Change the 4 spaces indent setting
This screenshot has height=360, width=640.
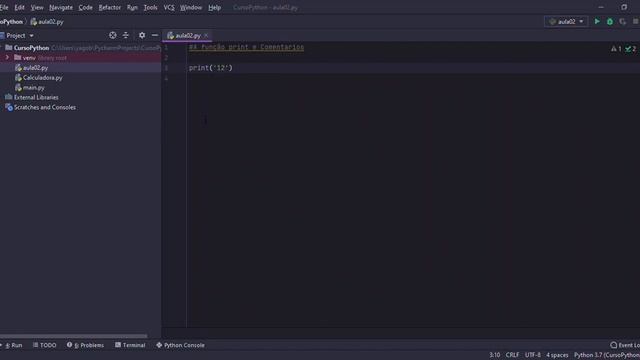point(557,355)
